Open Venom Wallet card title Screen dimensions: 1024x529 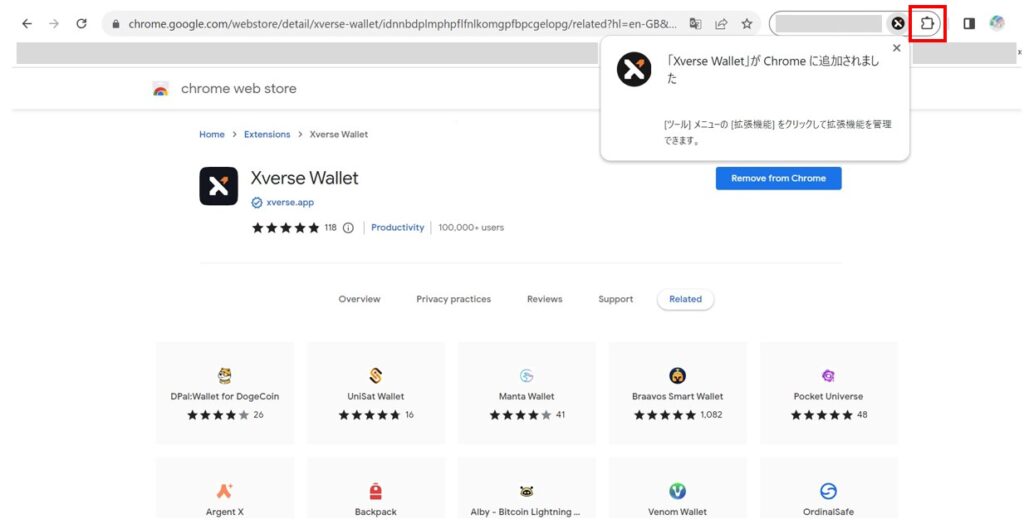[x=677, y=512]
